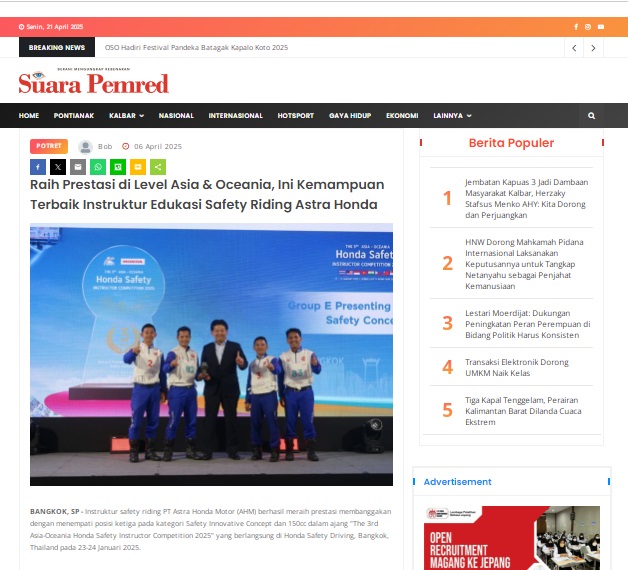Open the Ekonomi menu item
The image size is (628, 570).
(402, 116)
